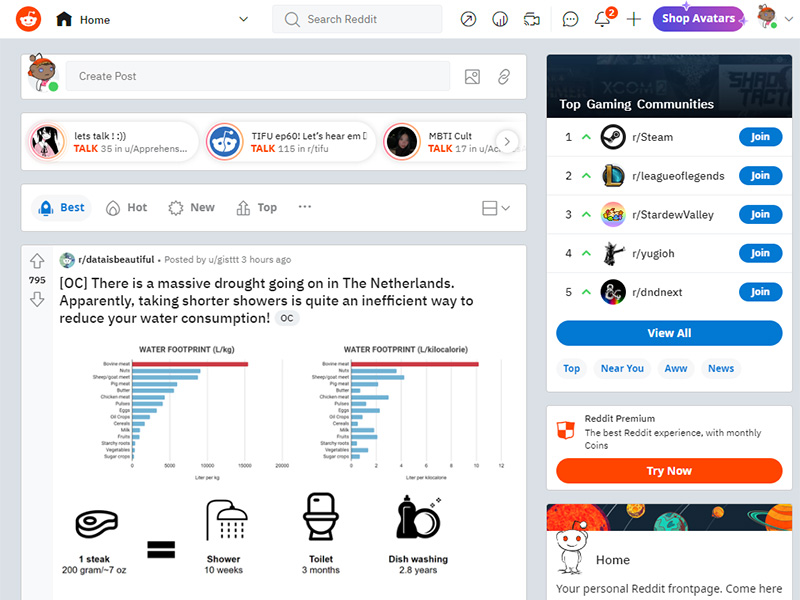This screenshot has height=600, width=800.
Task: Expand the user profile avatar menu
Action: click(773, 19)
